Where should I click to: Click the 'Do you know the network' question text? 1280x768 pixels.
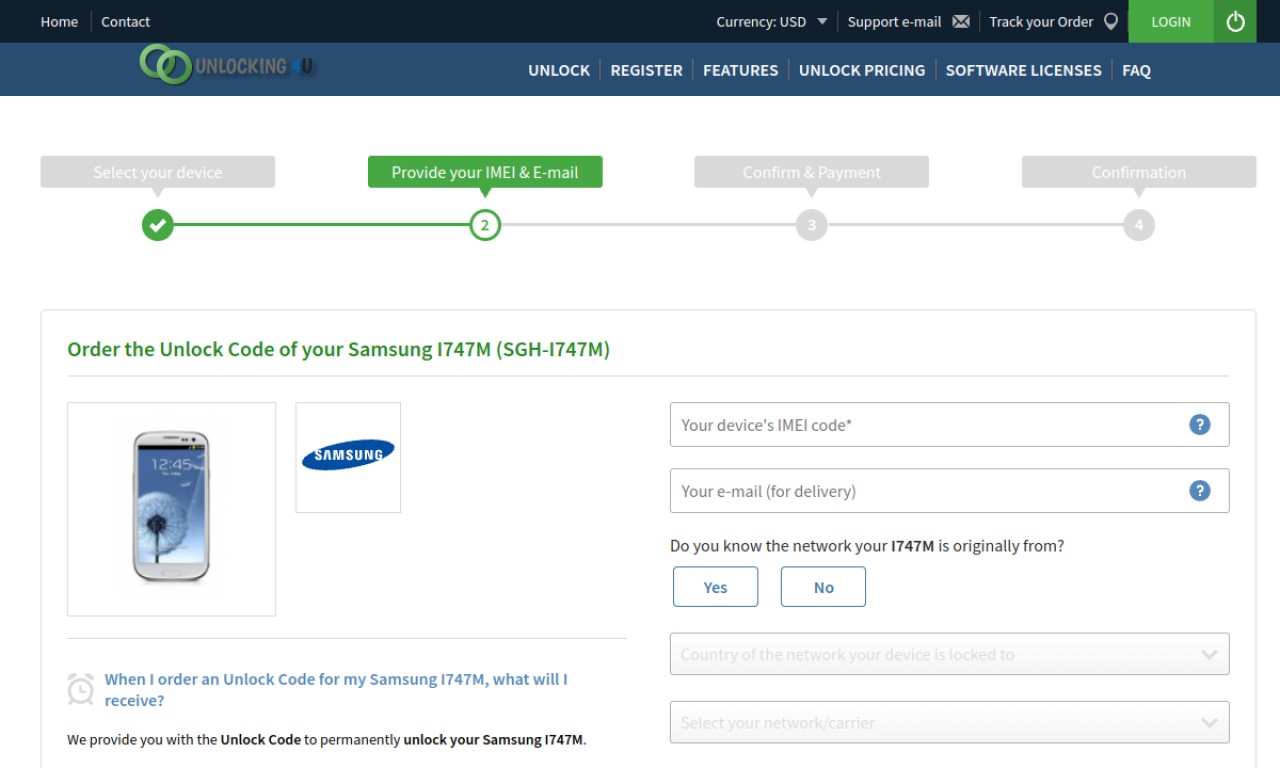click(x=867, y=546)
